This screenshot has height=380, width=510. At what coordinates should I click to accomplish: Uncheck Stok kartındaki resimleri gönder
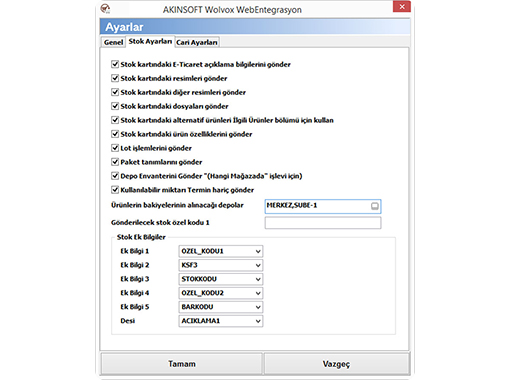pyautogui.click(x=115, y=78)
